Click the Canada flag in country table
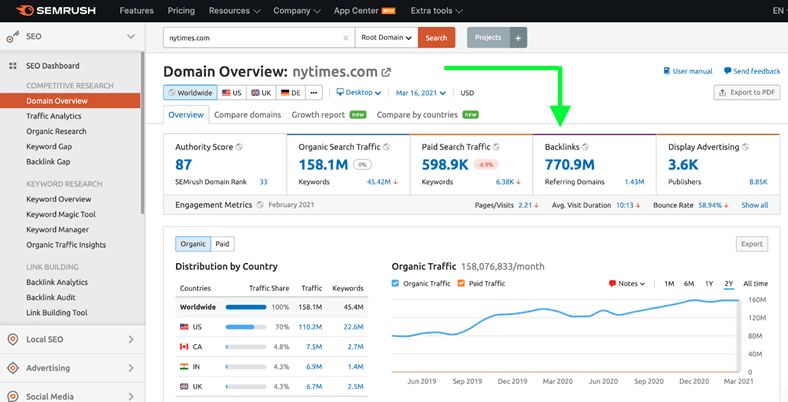Viewport: 788px width, 402px height. point(184,347)
